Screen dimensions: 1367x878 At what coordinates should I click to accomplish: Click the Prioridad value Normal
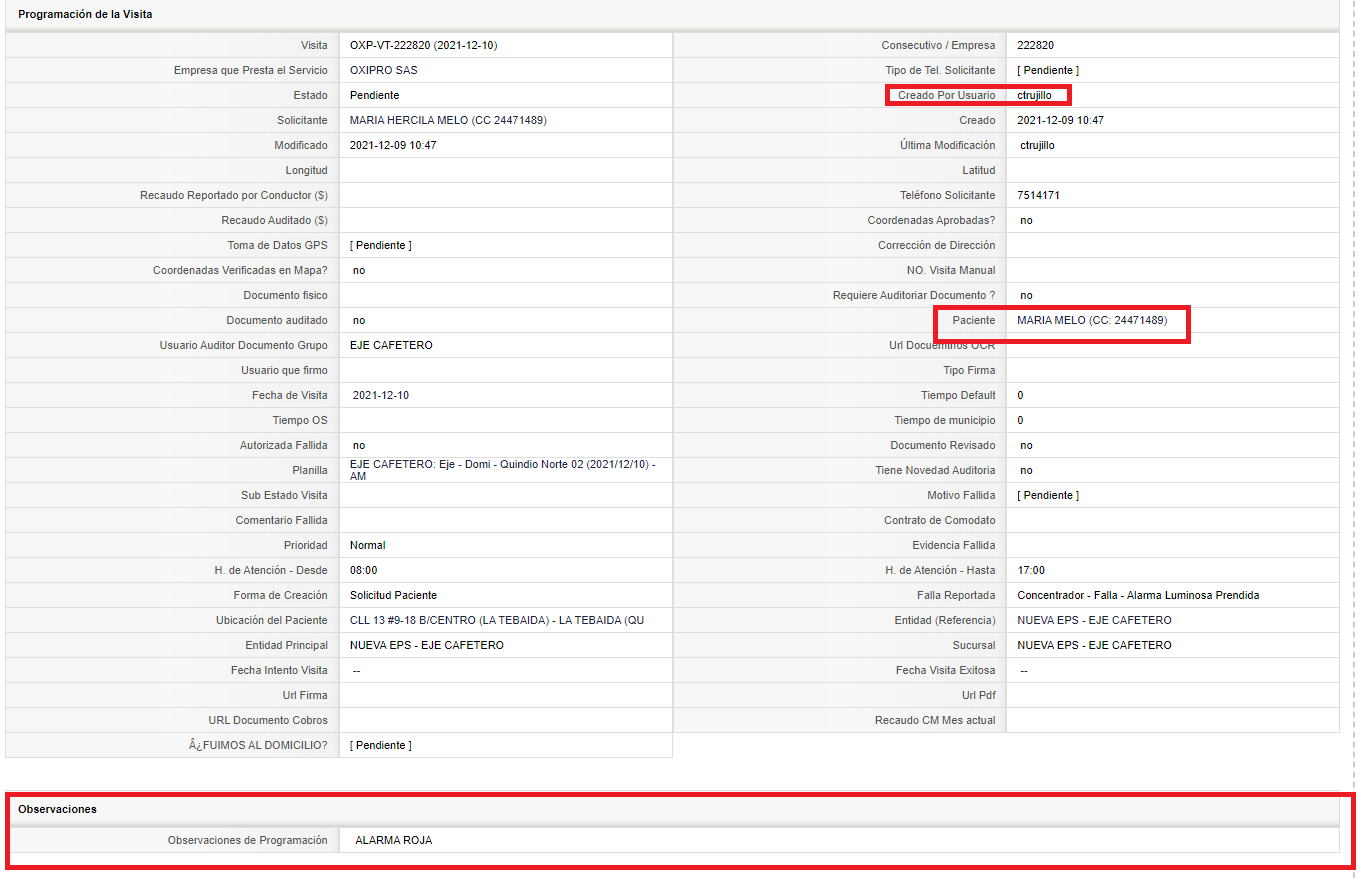coord(367,545)
